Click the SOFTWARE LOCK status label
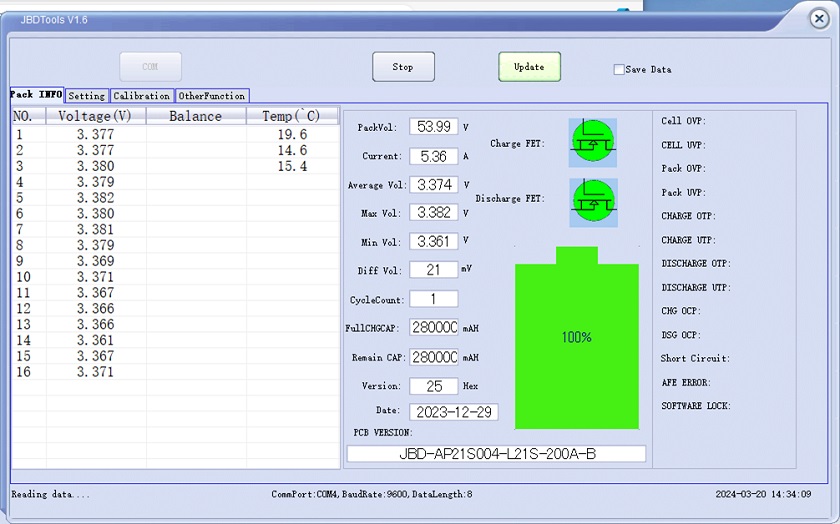Screen dimensions: 840x524 tap(696, 406)
